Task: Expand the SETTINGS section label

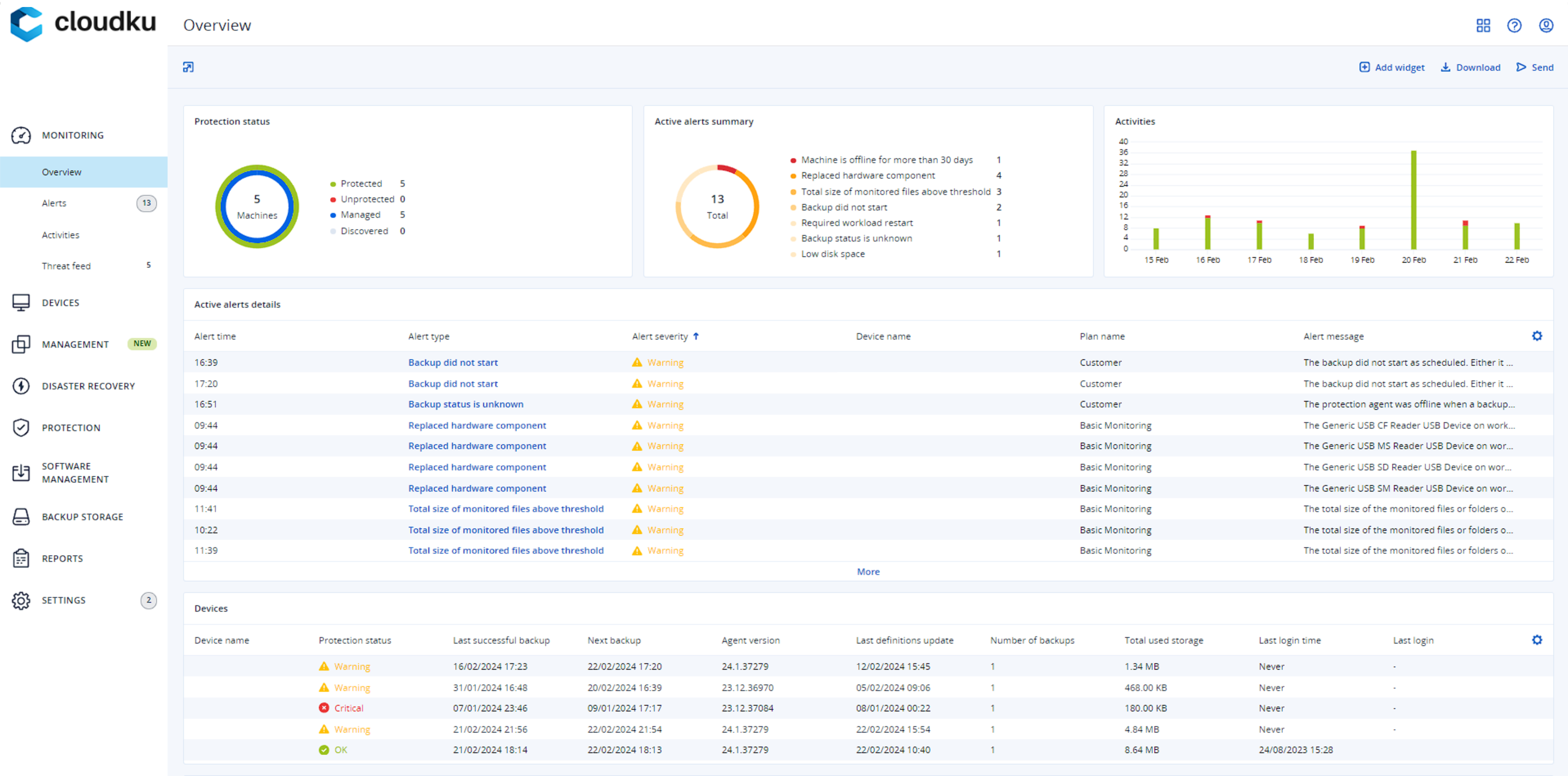Action: 63,600
